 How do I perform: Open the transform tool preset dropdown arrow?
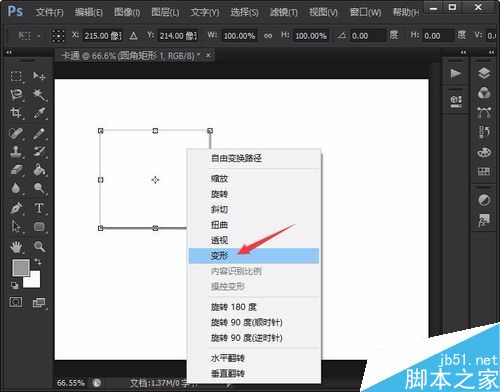pos(39,36)
